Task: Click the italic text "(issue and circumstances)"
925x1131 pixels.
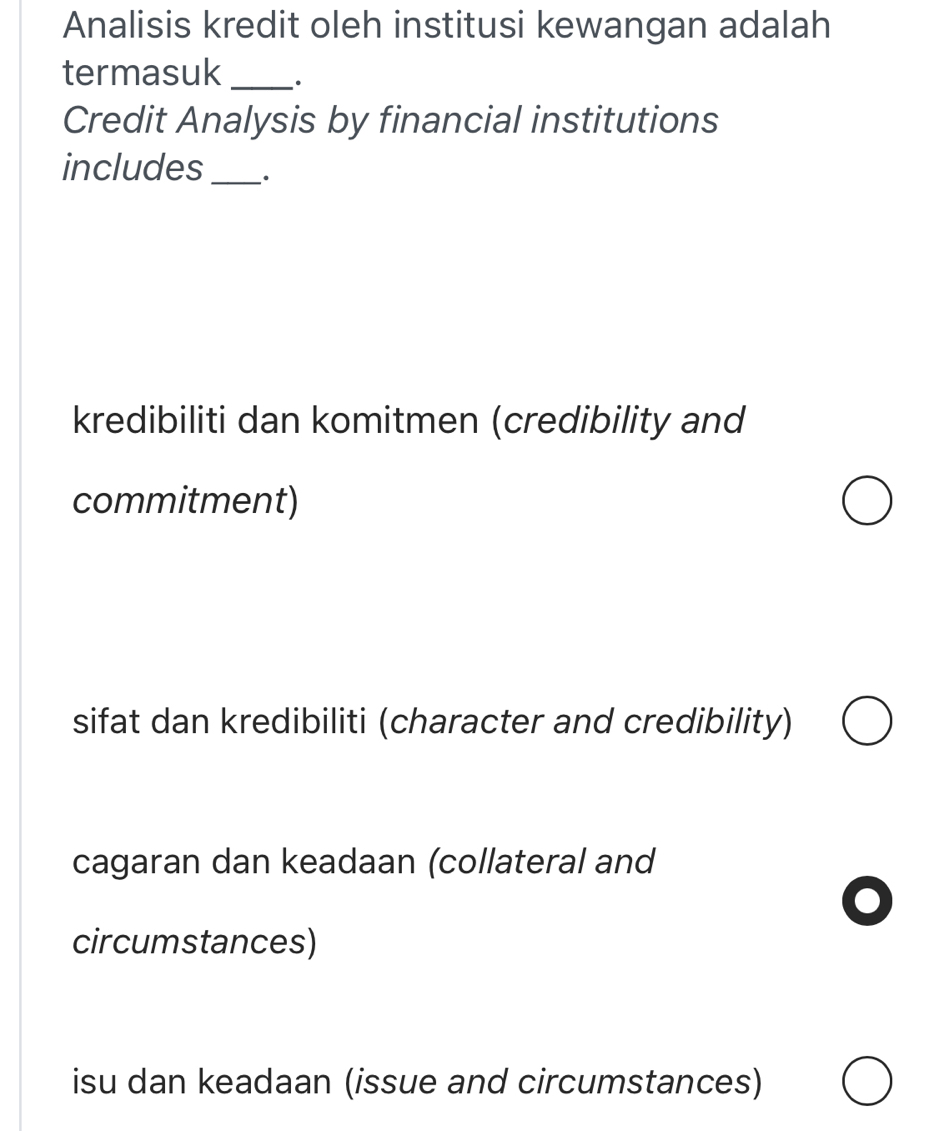Action: (x=553, y=1082)
